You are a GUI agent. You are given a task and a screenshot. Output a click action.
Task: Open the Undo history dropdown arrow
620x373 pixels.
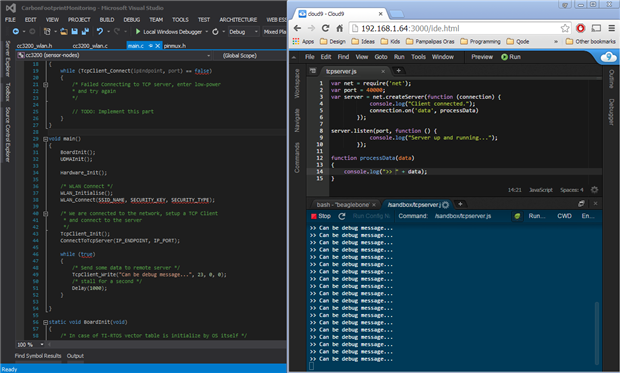click(x=108, y=32)
